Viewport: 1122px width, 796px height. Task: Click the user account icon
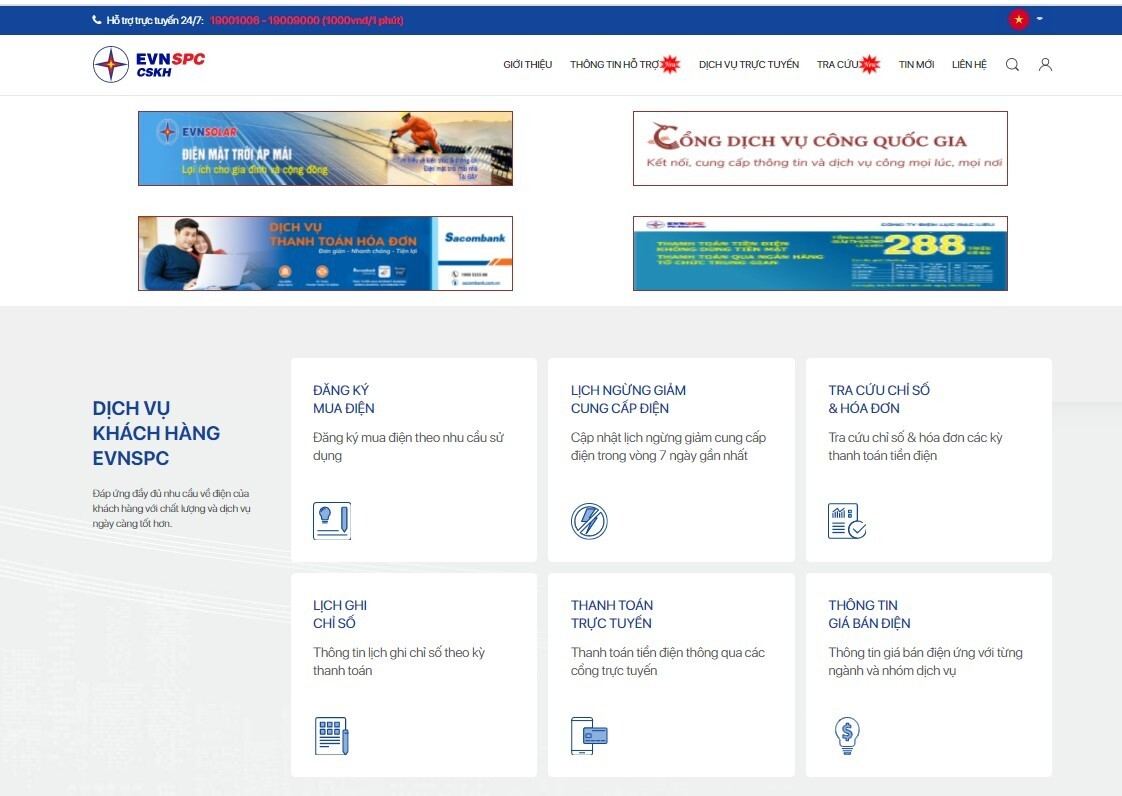pos(1045,65)
